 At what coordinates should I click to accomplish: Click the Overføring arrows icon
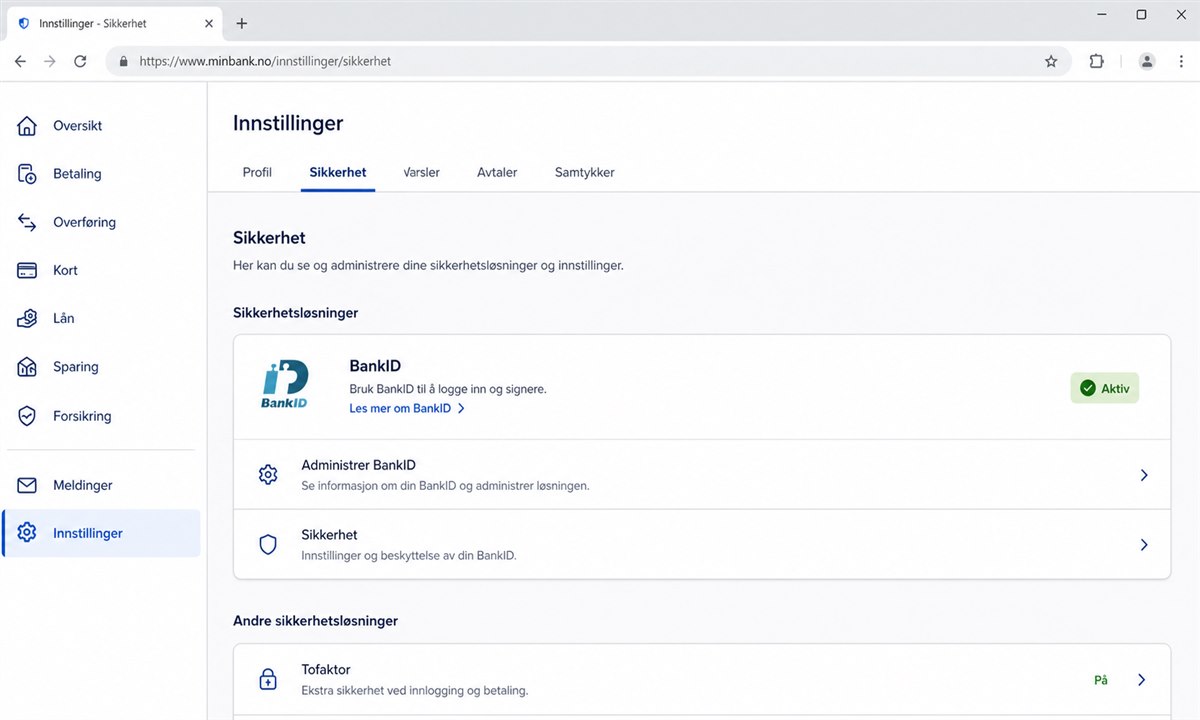[x=27, y=222]
